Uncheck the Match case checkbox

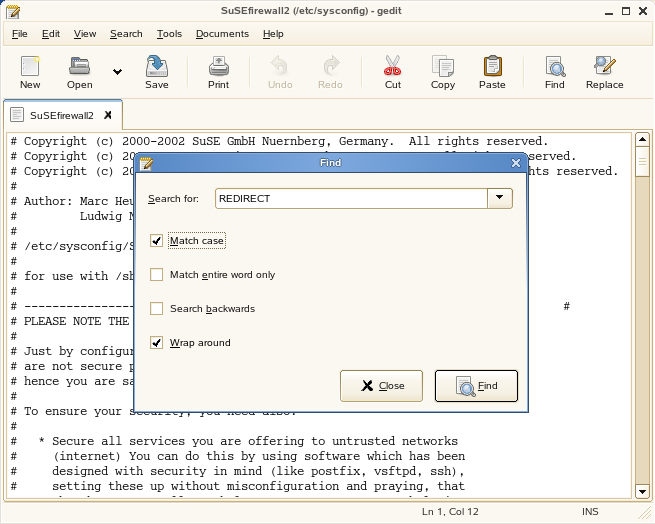[x=157, y=241]
